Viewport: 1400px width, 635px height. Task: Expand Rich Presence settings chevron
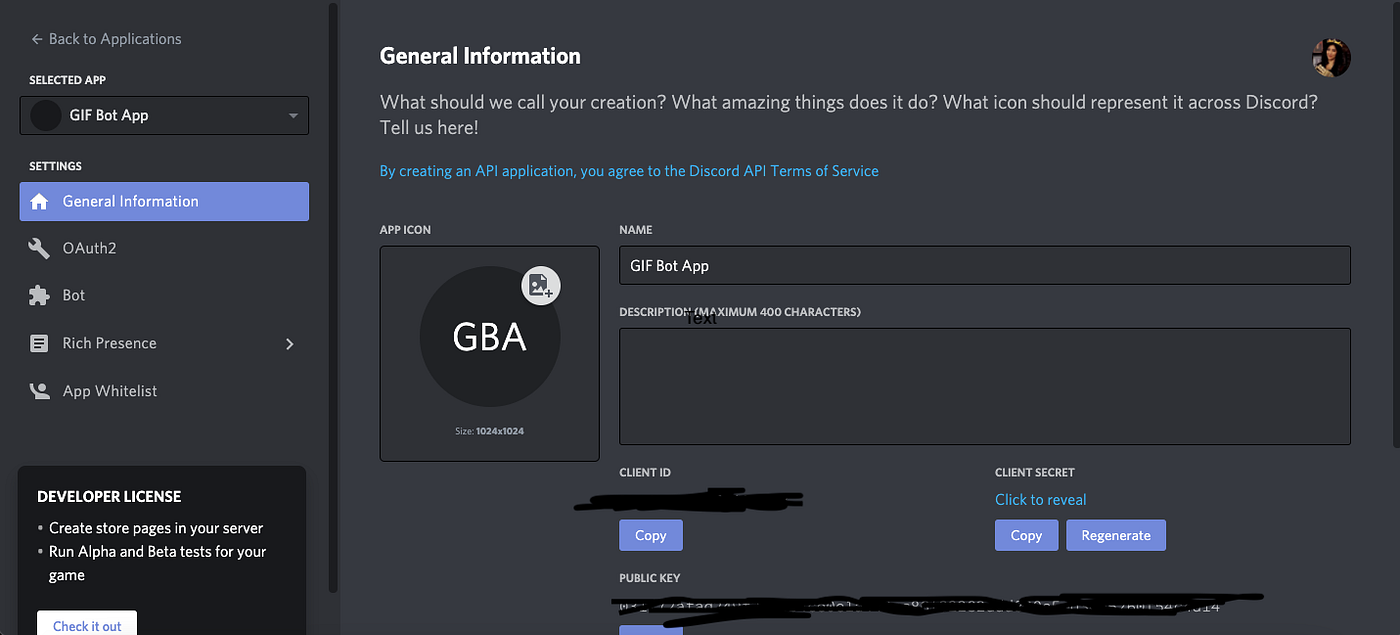(289, 343)
